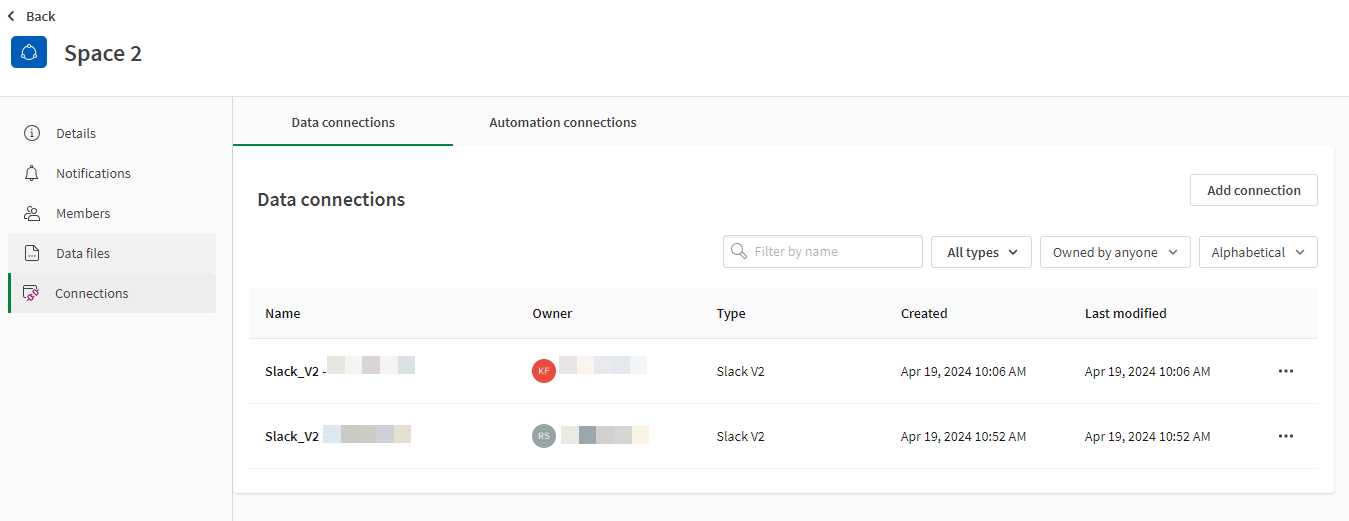This screenshot has height=521, width=1349.
Task: Click the Connections plug icon
Action: coord(31,293)
